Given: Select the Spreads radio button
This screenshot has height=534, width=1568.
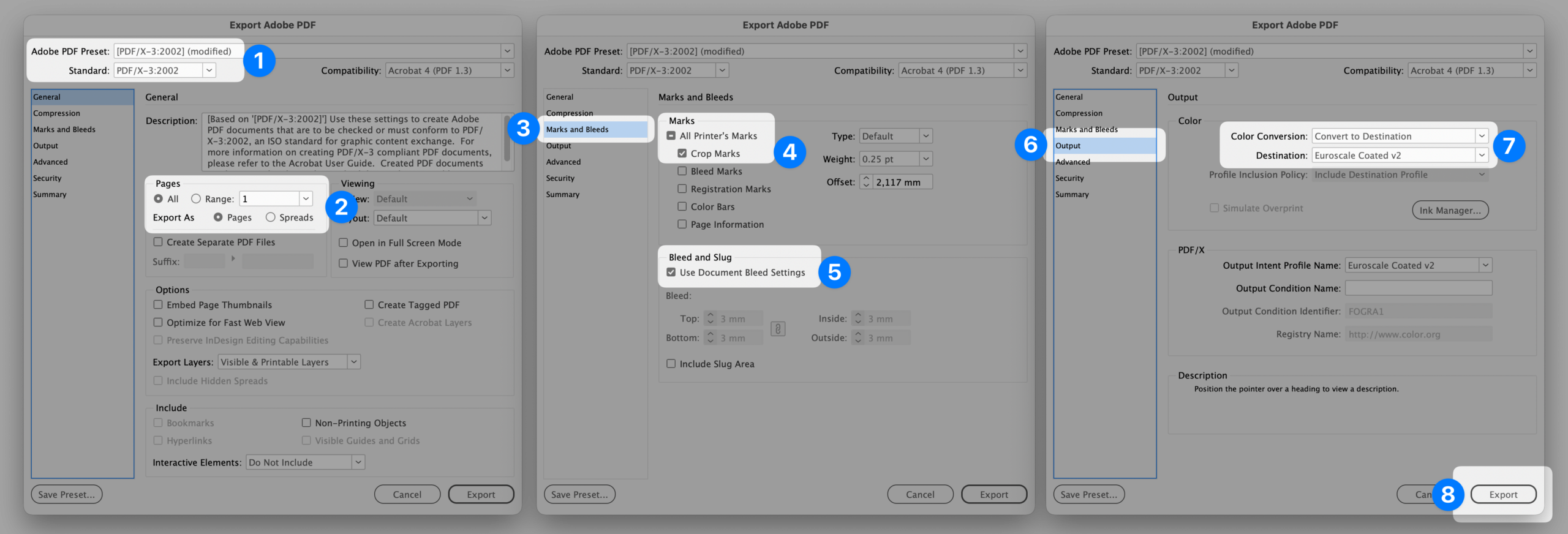Looking at the screenshot, I should (270, 217).
